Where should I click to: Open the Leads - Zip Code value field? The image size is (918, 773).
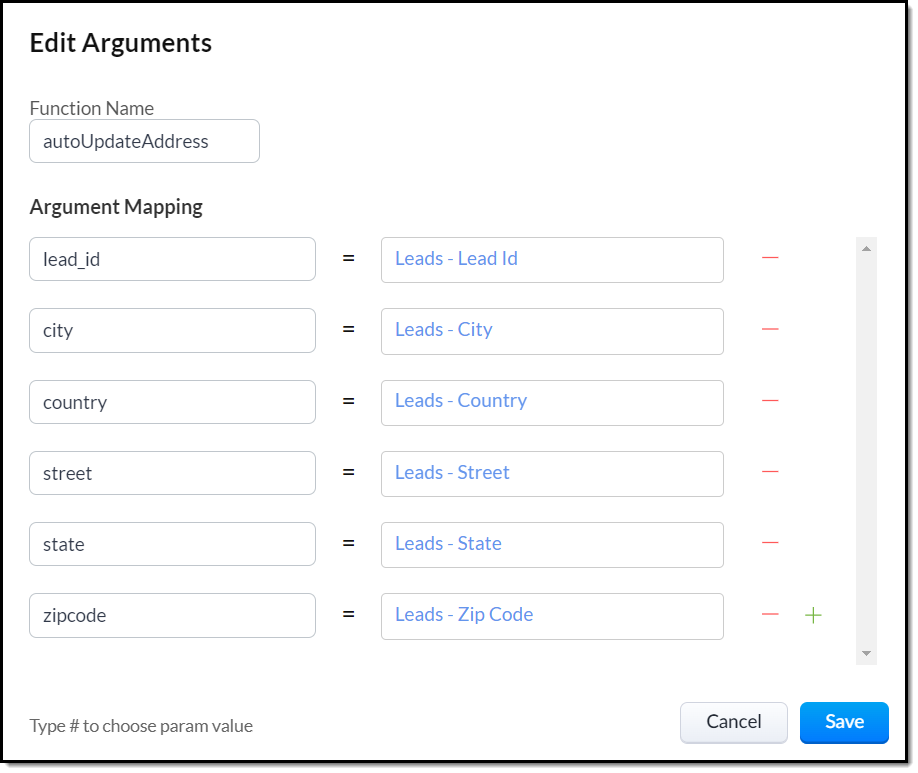552,615
